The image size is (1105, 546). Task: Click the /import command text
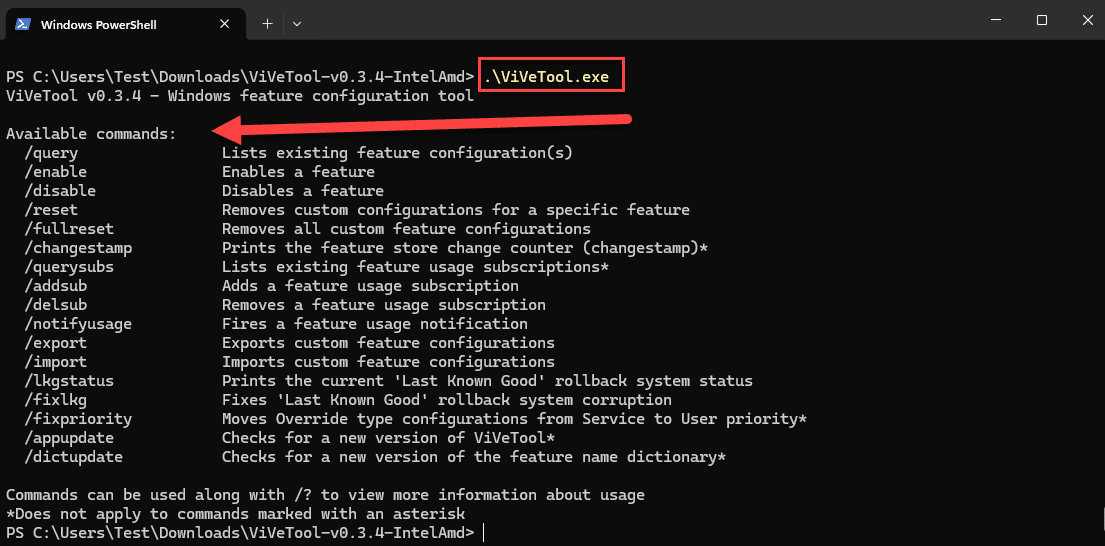(x=56, y=361)
